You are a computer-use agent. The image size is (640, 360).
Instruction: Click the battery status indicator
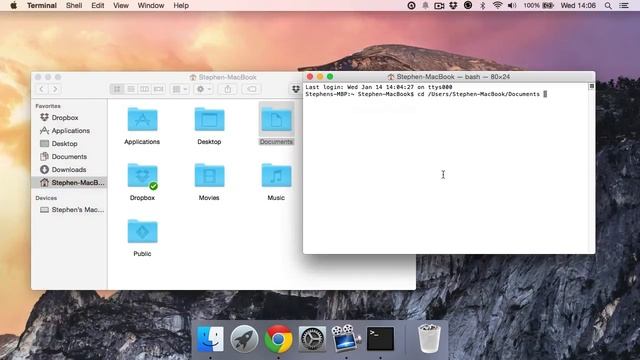point(538,5)
